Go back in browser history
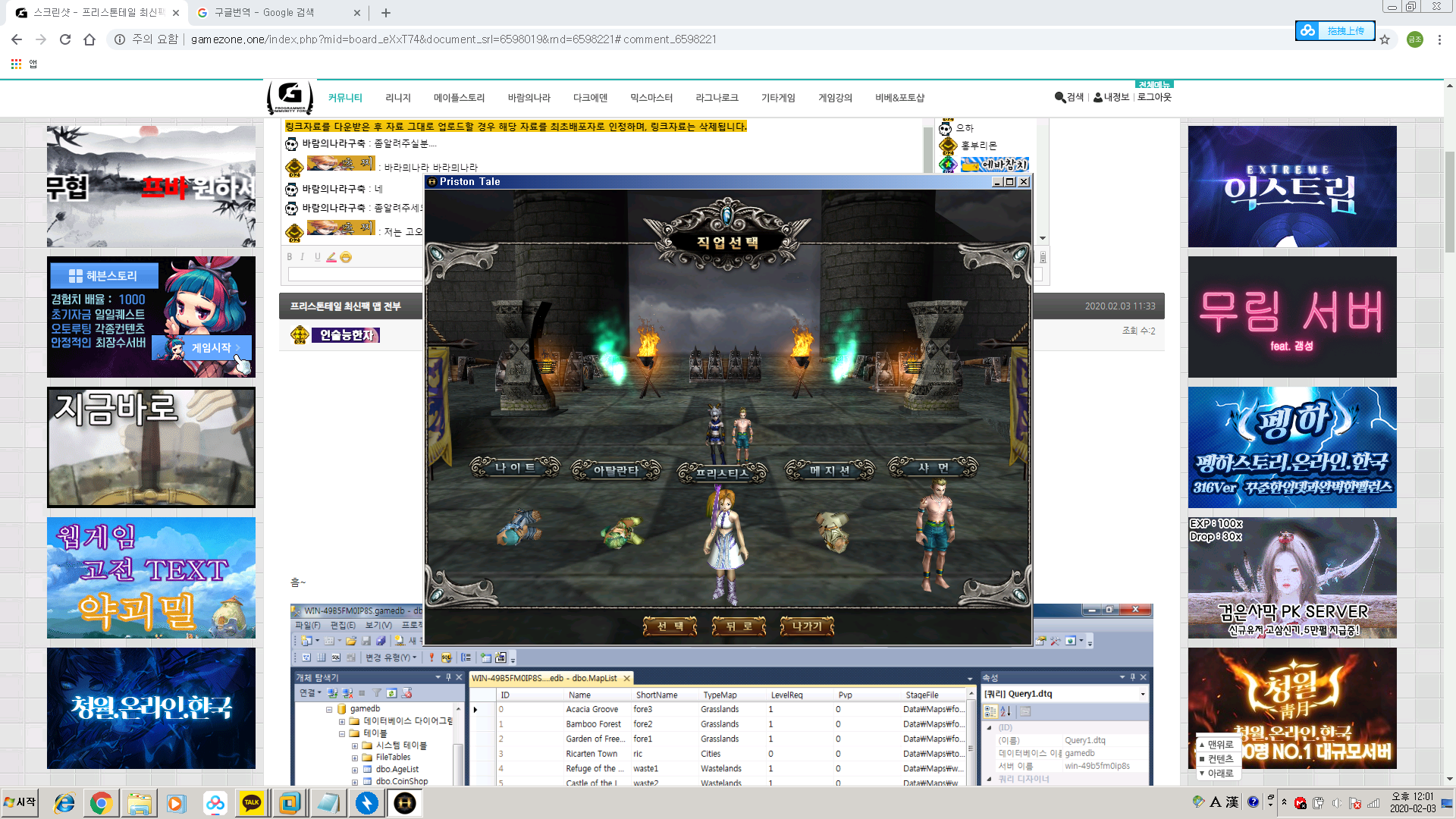Viewport: 1456px width, 819px height. pyautogui.click(x=17, y=39)
